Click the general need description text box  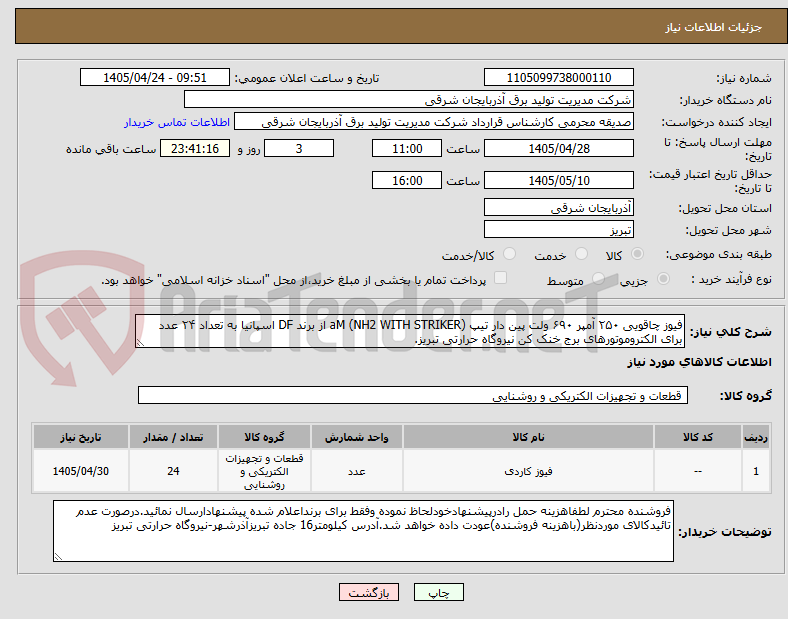[x=410, y=331]
